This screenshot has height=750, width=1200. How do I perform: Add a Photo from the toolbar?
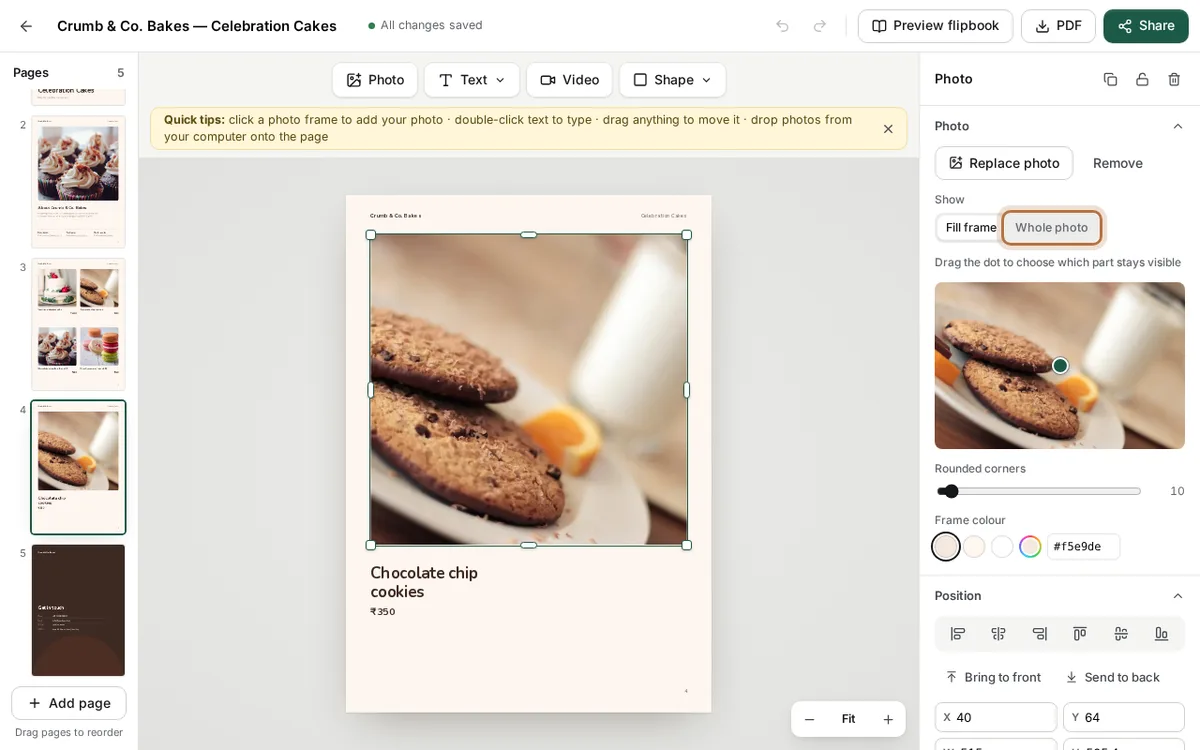375,80
